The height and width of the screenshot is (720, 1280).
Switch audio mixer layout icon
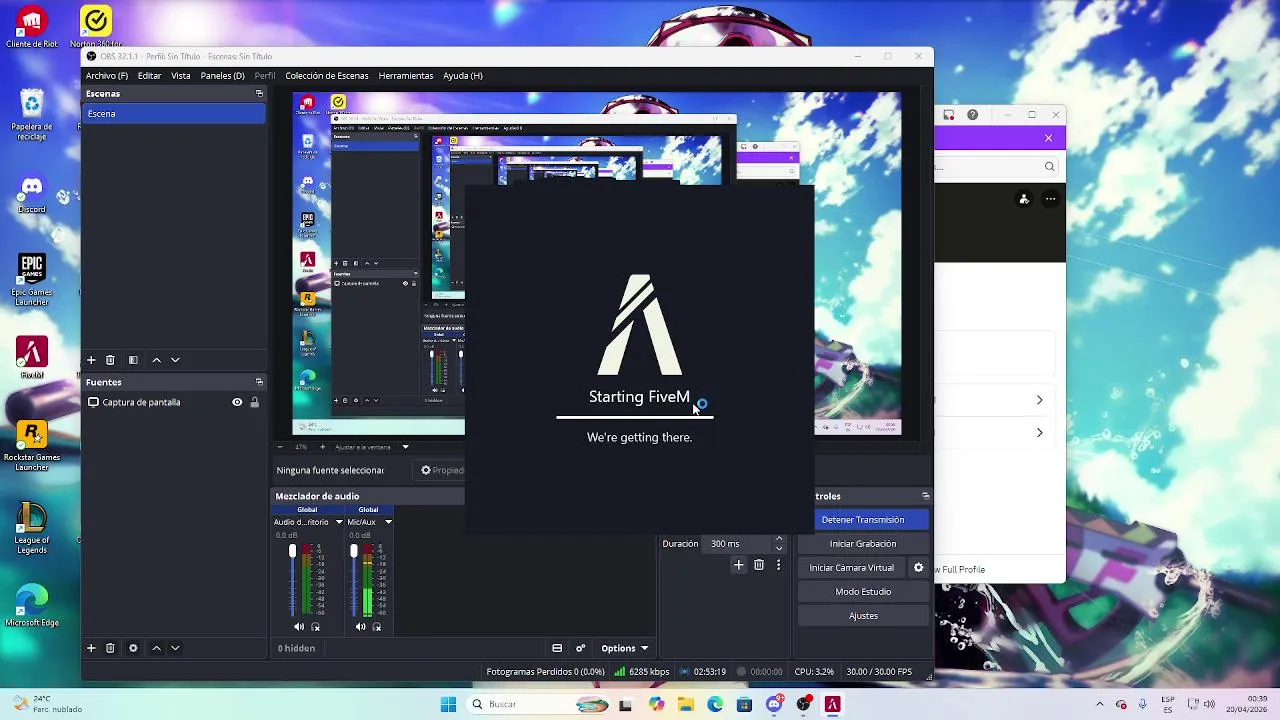point(557,648)
